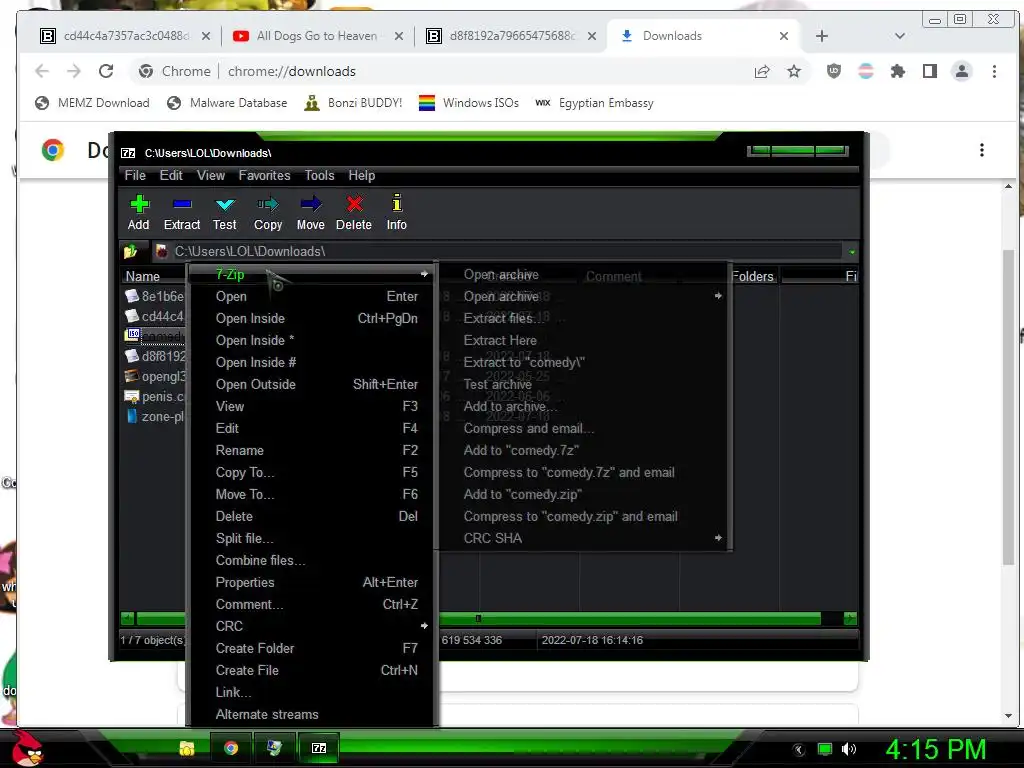Show hidden tray icons arrow
This screenshot has height=768, width=1024.
click(799, 749)
